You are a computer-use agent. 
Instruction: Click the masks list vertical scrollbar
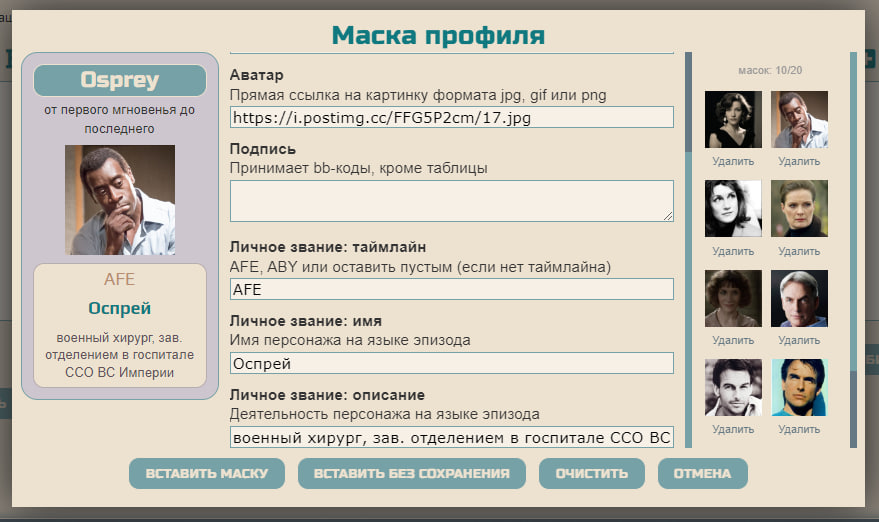853,250
